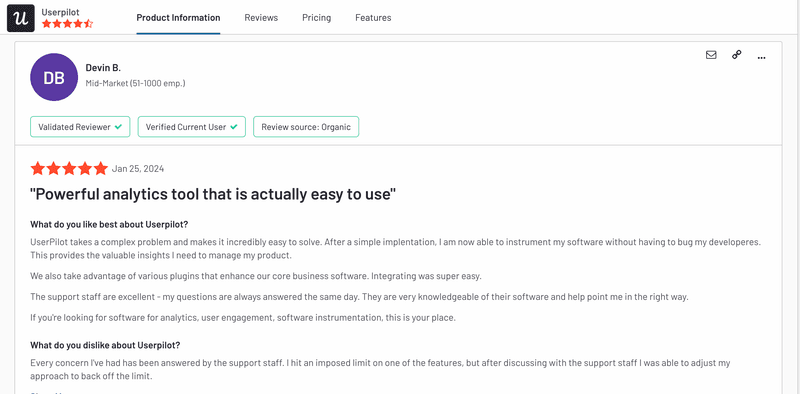This screenshot has width=800, height=394.
Task: Switch to the Pricing tab
Action: point(316,18)
